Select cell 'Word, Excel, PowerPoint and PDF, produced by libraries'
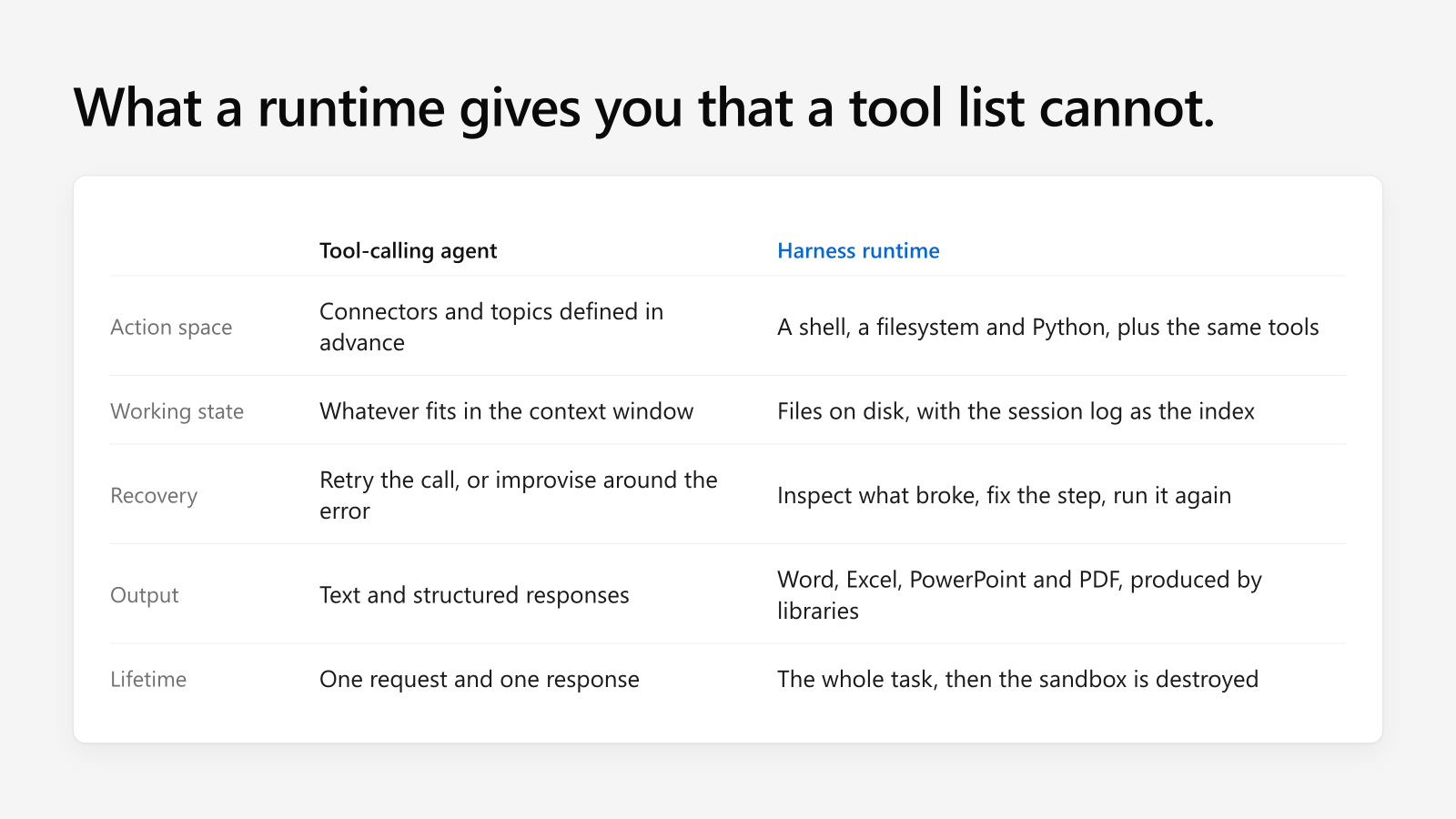The width and height of the screenshot is (1456, 819). (x=1019, y=595)
